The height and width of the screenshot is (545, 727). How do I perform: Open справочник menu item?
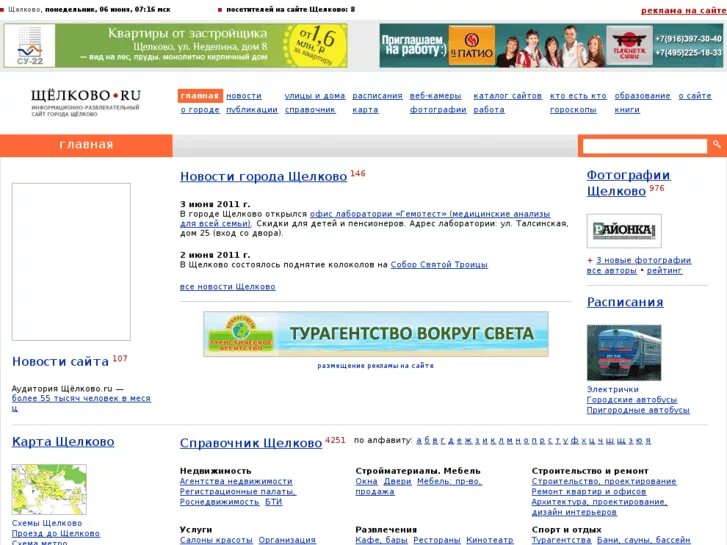click(x=310, y=109)
